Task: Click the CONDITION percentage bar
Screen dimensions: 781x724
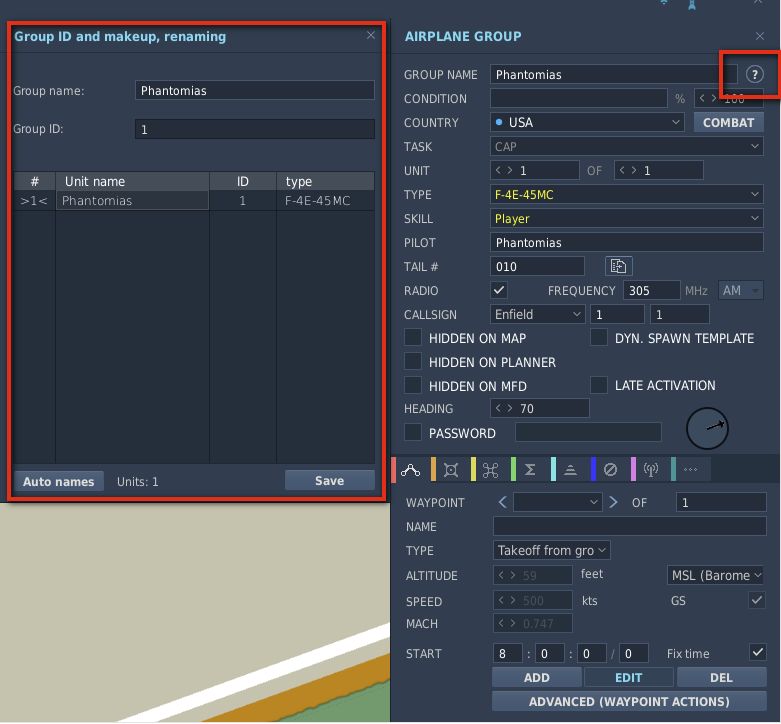Action: pyautogui.click(x=579, y=98)
